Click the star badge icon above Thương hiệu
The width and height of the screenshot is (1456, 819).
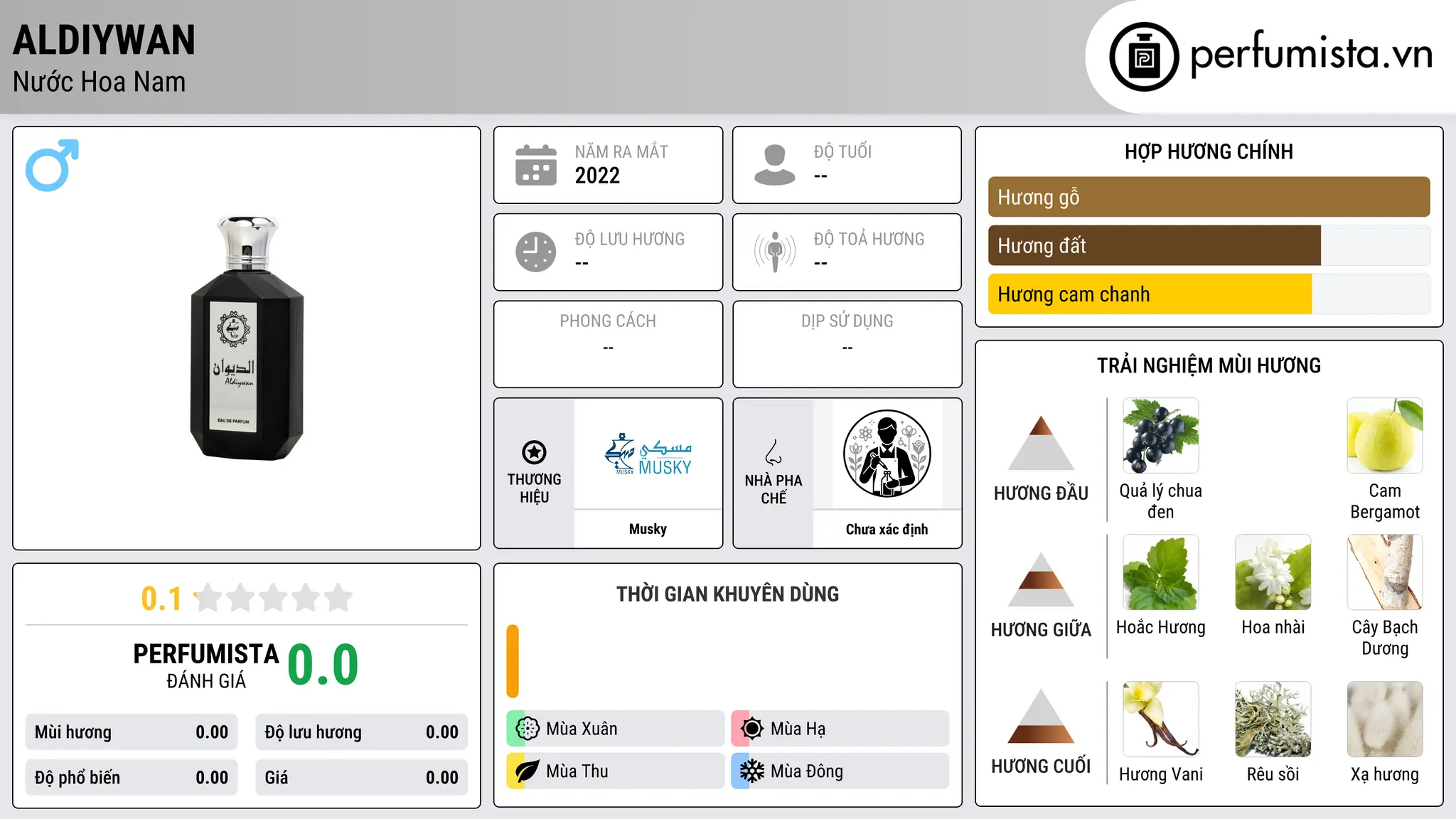coord(534,452)
